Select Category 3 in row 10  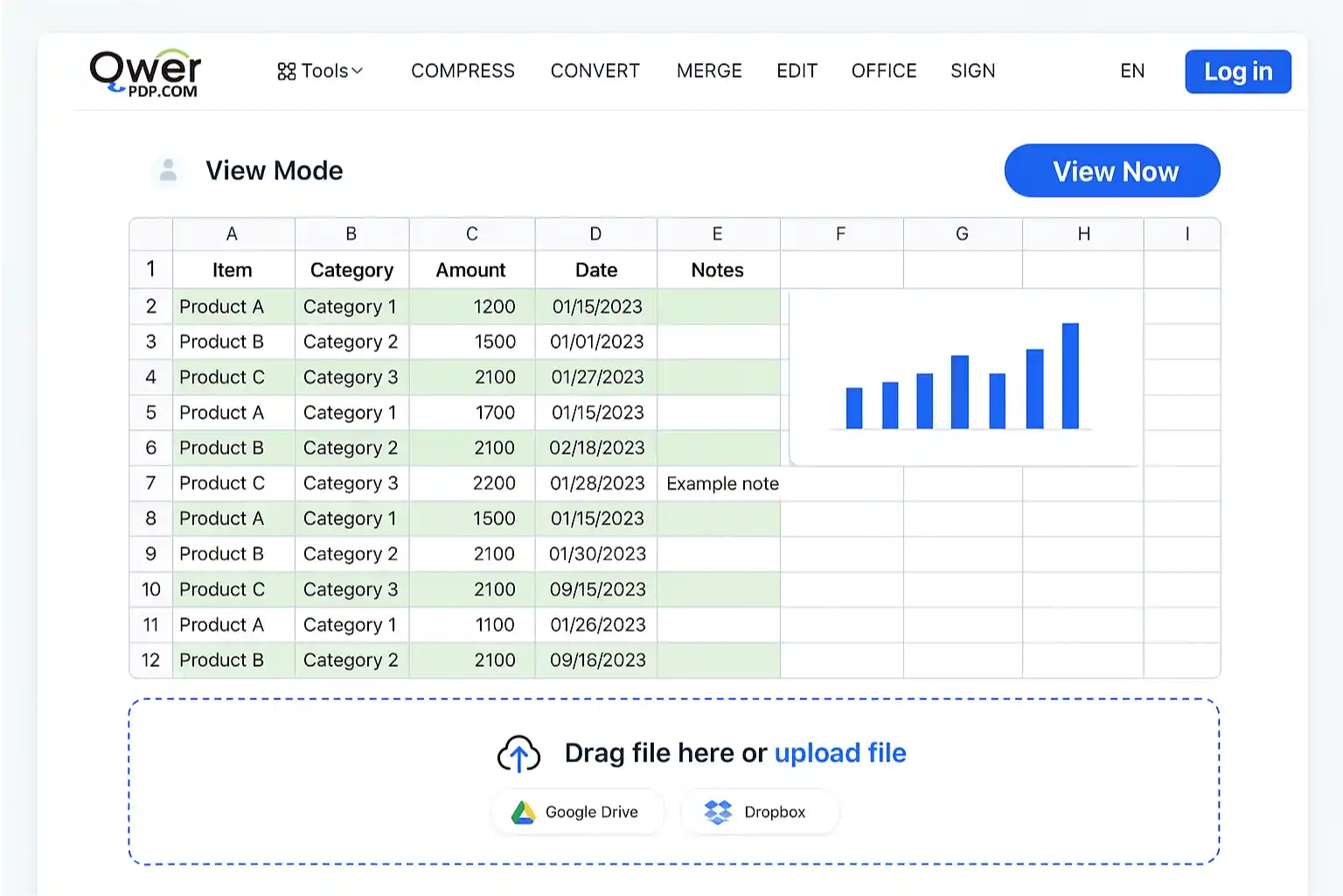click(x=351, y=589)
